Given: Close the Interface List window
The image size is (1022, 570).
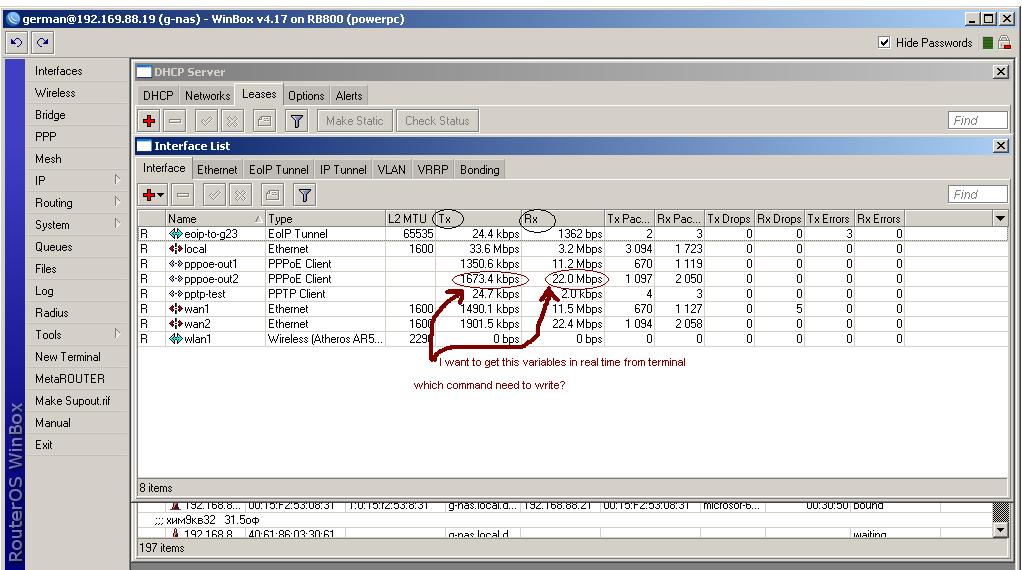Looking at the screenshot, I should [1001, 146].
